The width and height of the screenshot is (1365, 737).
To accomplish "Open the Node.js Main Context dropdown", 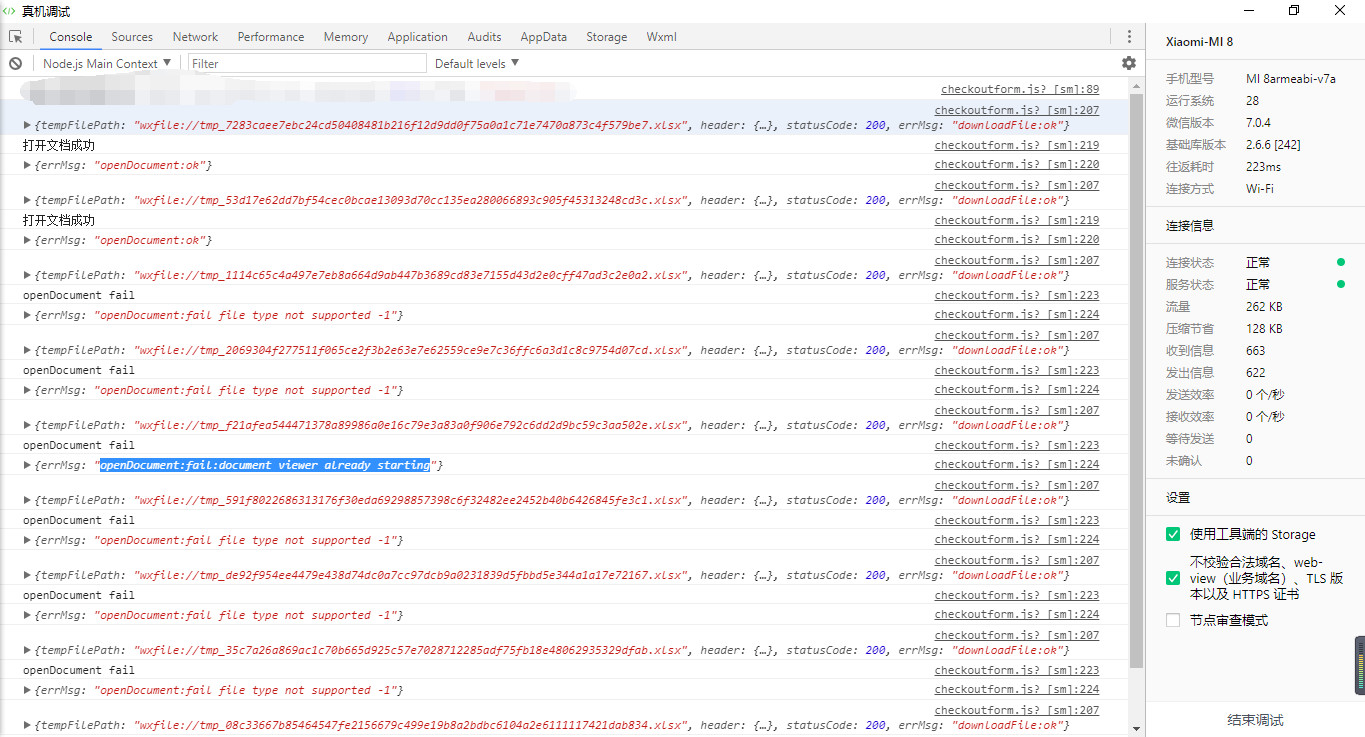I will coord(107,63).
